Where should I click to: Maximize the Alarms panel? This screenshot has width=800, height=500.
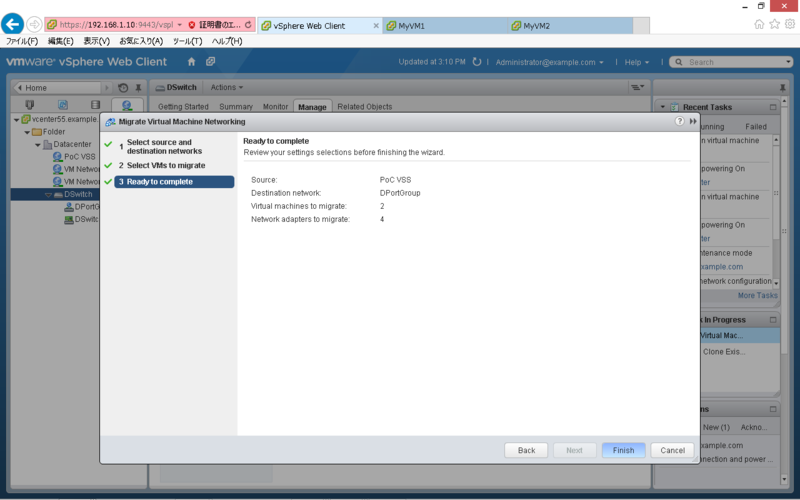773,409
